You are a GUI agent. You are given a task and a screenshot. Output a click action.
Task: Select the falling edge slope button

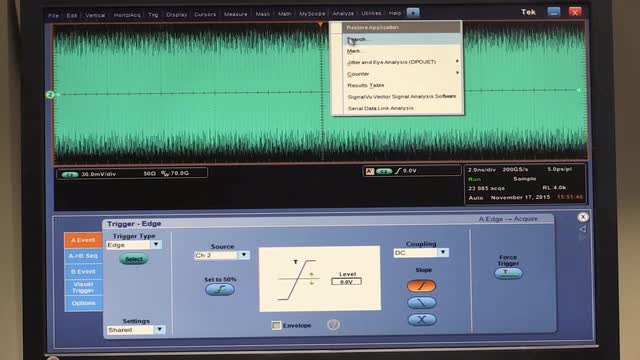422,302
